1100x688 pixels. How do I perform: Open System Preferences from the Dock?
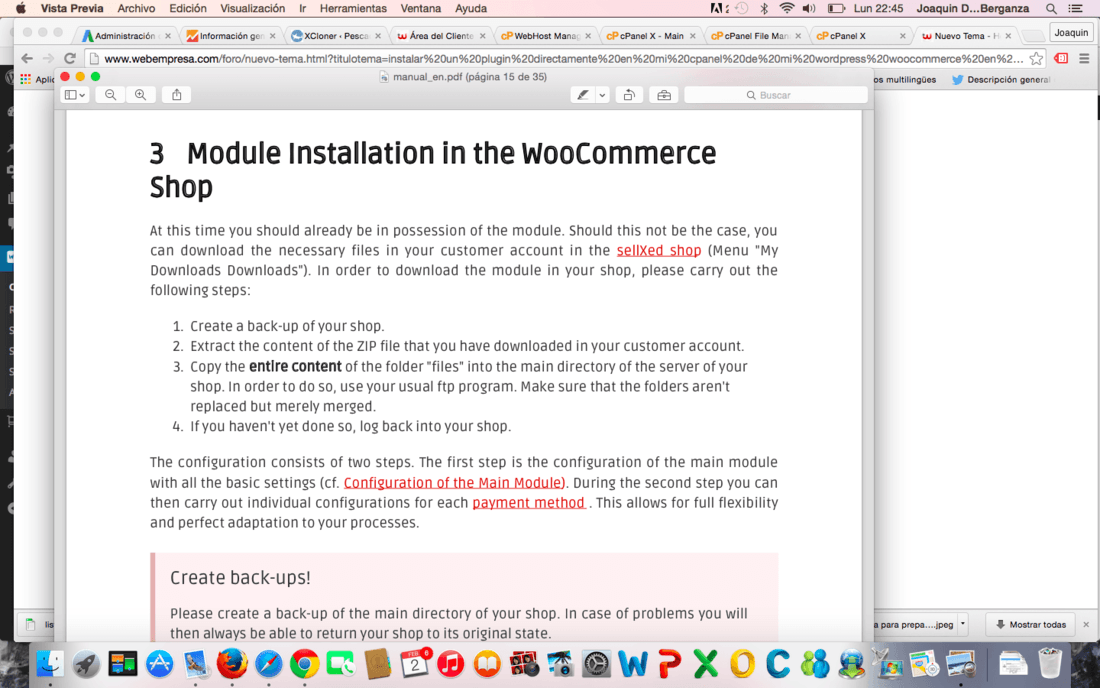pyautogui.click(x=596, y=663)
